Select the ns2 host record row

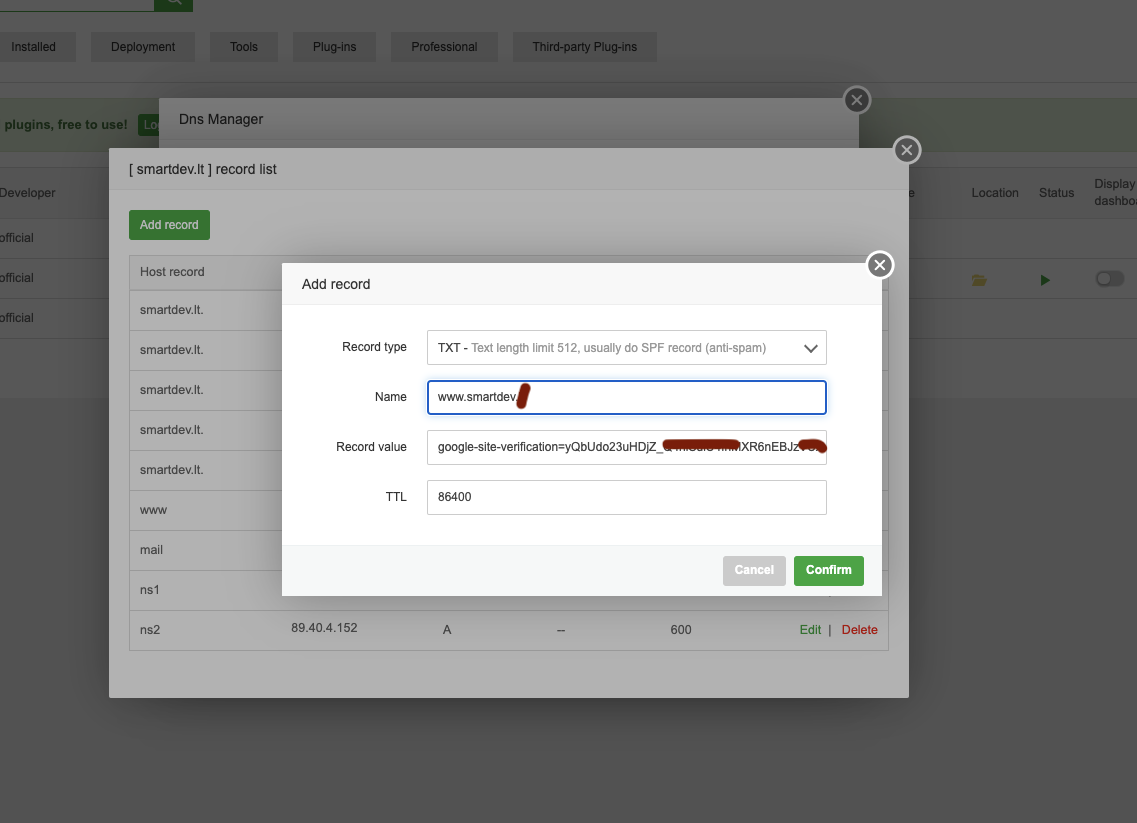click(508, 630)
